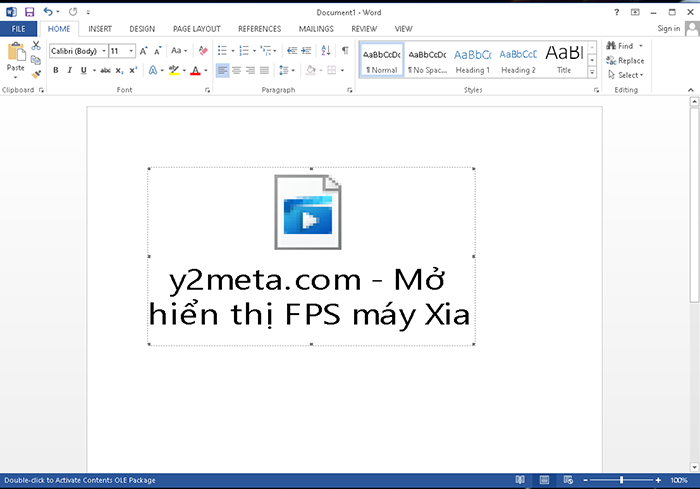Open the Select dropdown in Editing
700x489 pixels.
[626, 75]
